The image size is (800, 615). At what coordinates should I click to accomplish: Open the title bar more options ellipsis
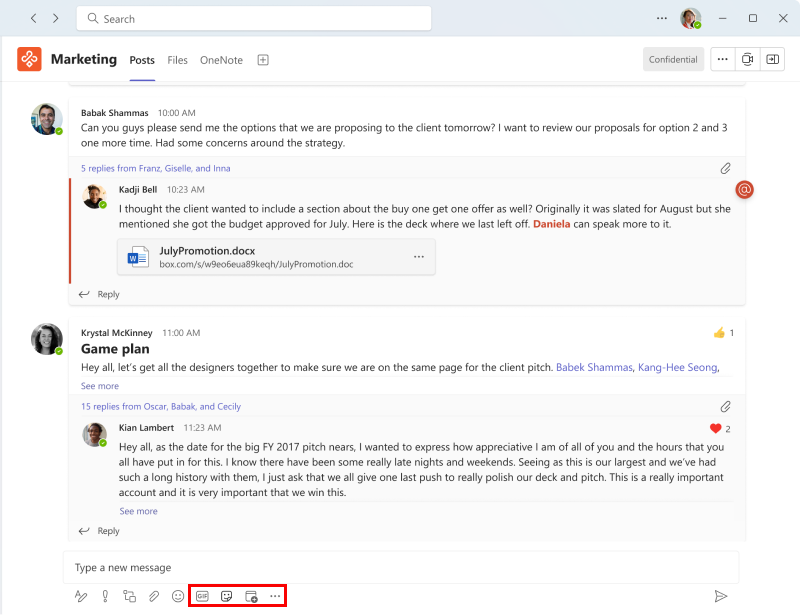click(662, 18)
